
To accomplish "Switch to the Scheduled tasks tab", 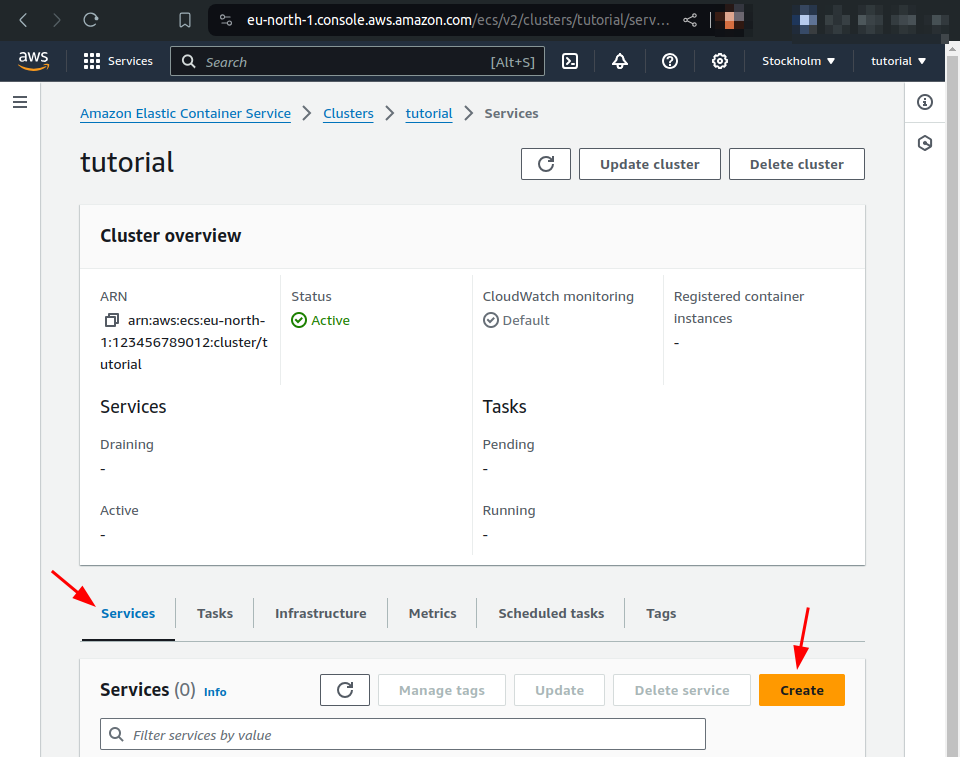I will pos(551,613).
